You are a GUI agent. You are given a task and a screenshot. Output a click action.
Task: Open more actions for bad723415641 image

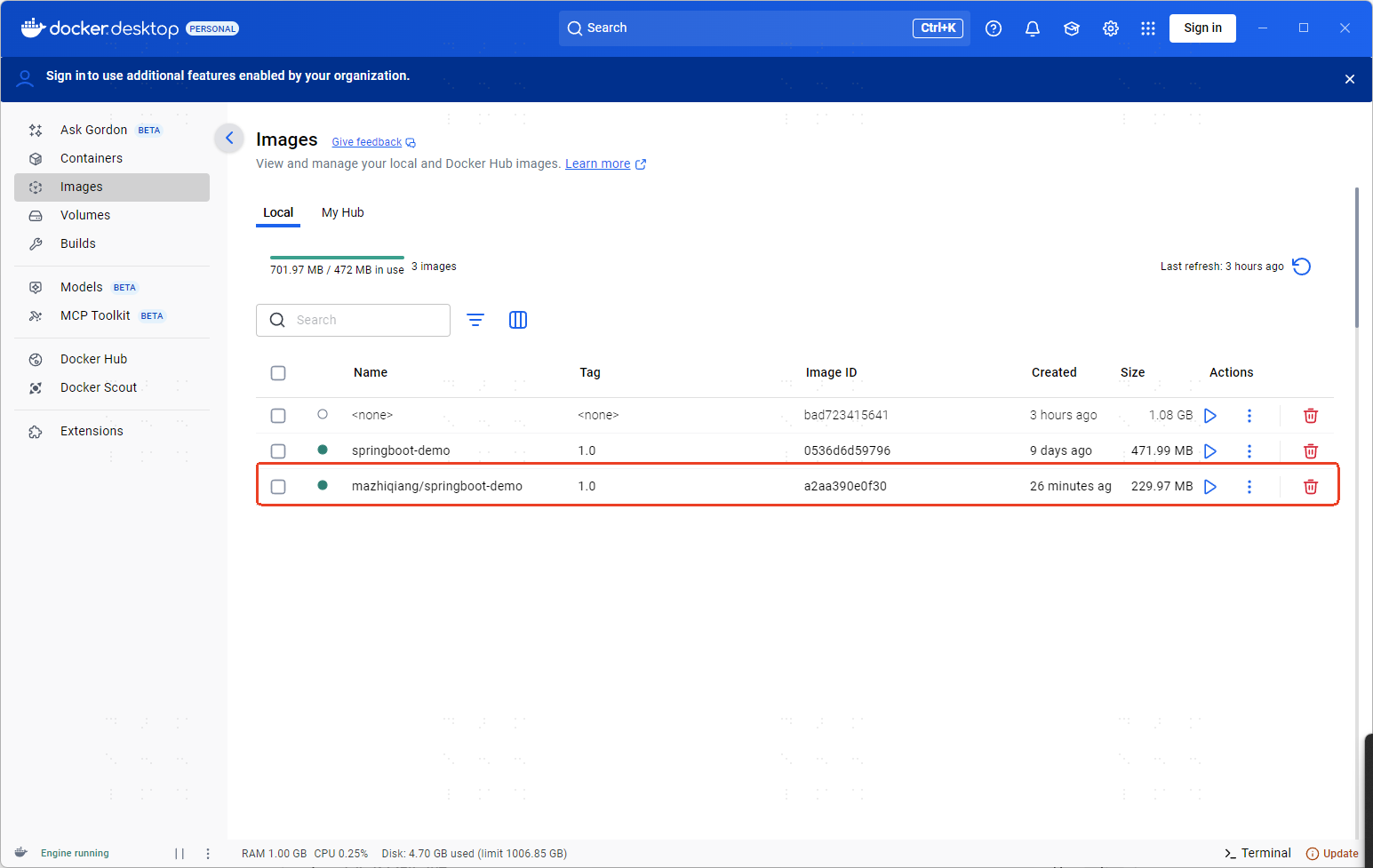coord(1249,416)
